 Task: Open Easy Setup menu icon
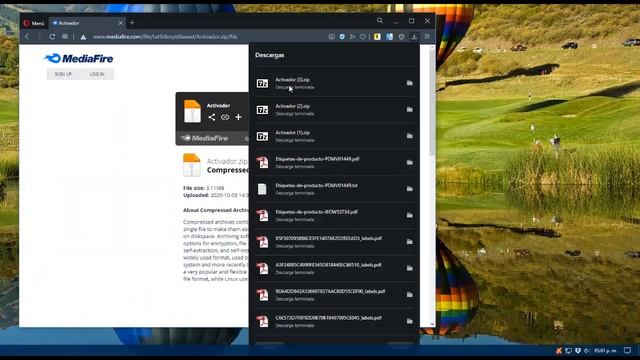coord(427,37)
